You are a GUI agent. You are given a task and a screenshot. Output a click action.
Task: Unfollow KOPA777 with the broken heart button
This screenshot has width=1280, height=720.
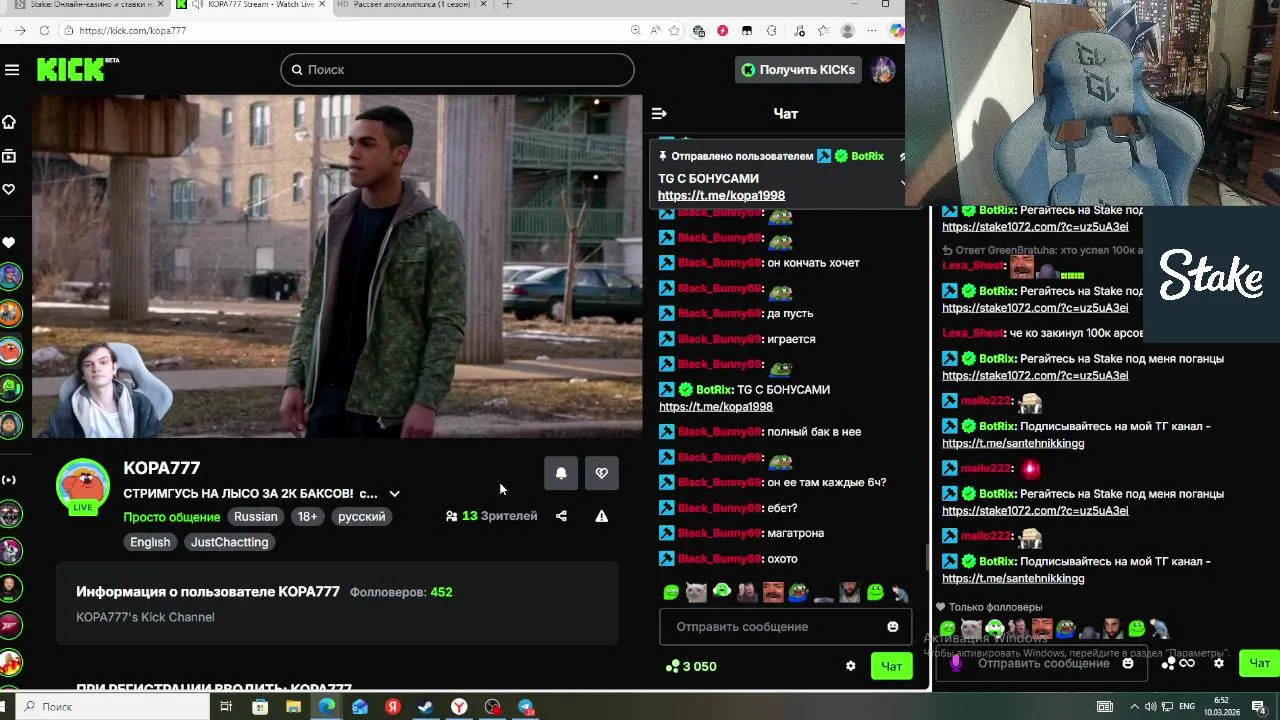point(601,473)
